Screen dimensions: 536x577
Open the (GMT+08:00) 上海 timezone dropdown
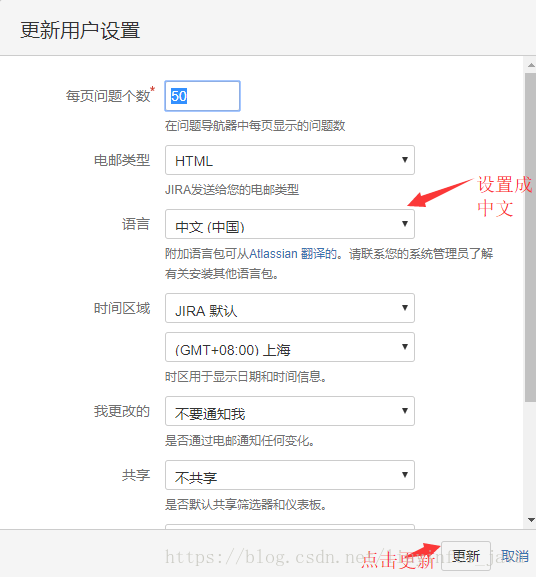click(290, 347)
